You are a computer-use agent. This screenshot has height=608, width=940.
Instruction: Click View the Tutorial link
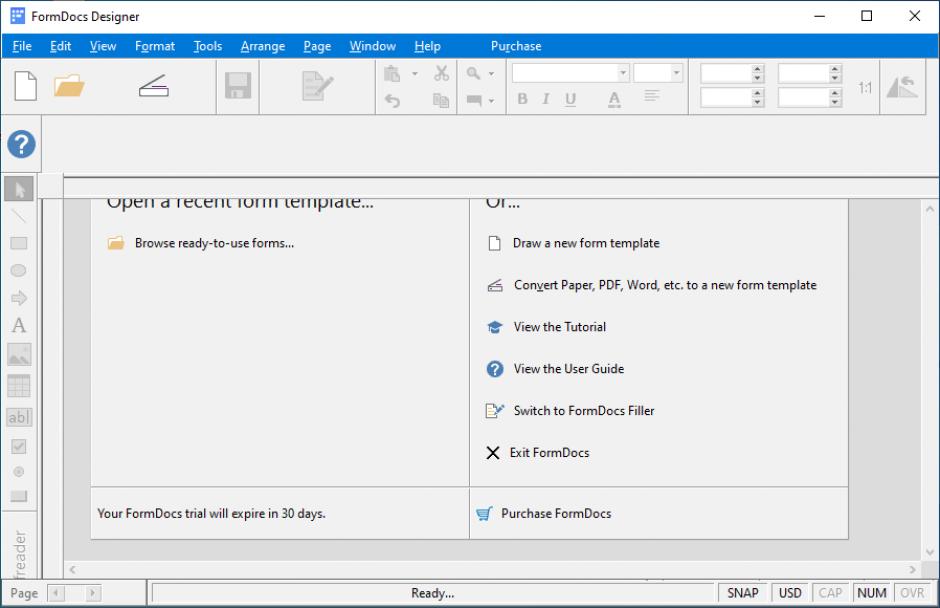559,327
